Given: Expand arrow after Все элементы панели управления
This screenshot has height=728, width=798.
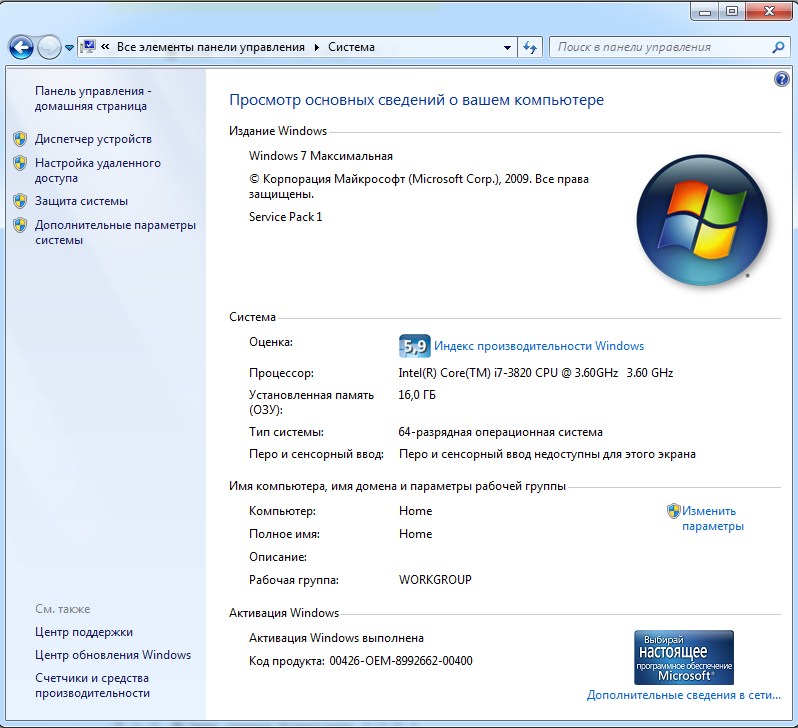Looking at the screenshot, I should (316, 47).
